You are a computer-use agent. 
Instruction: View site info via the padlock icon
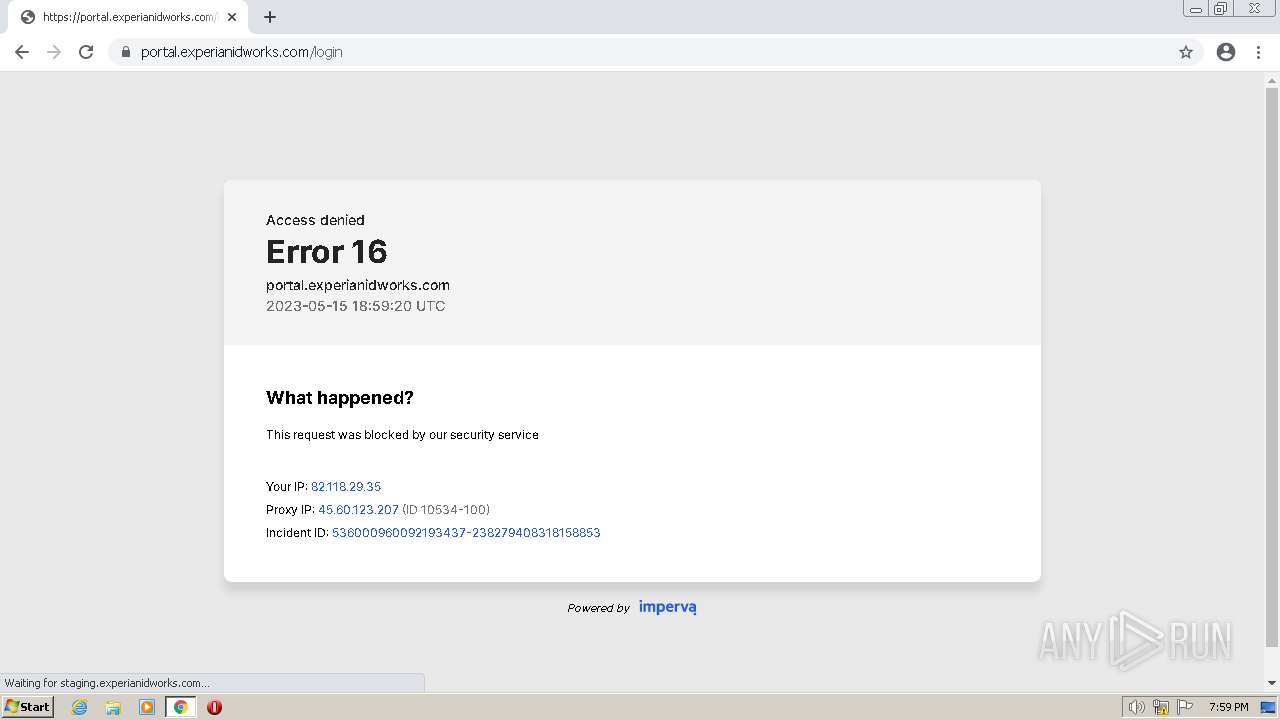[x=126, y=52]
